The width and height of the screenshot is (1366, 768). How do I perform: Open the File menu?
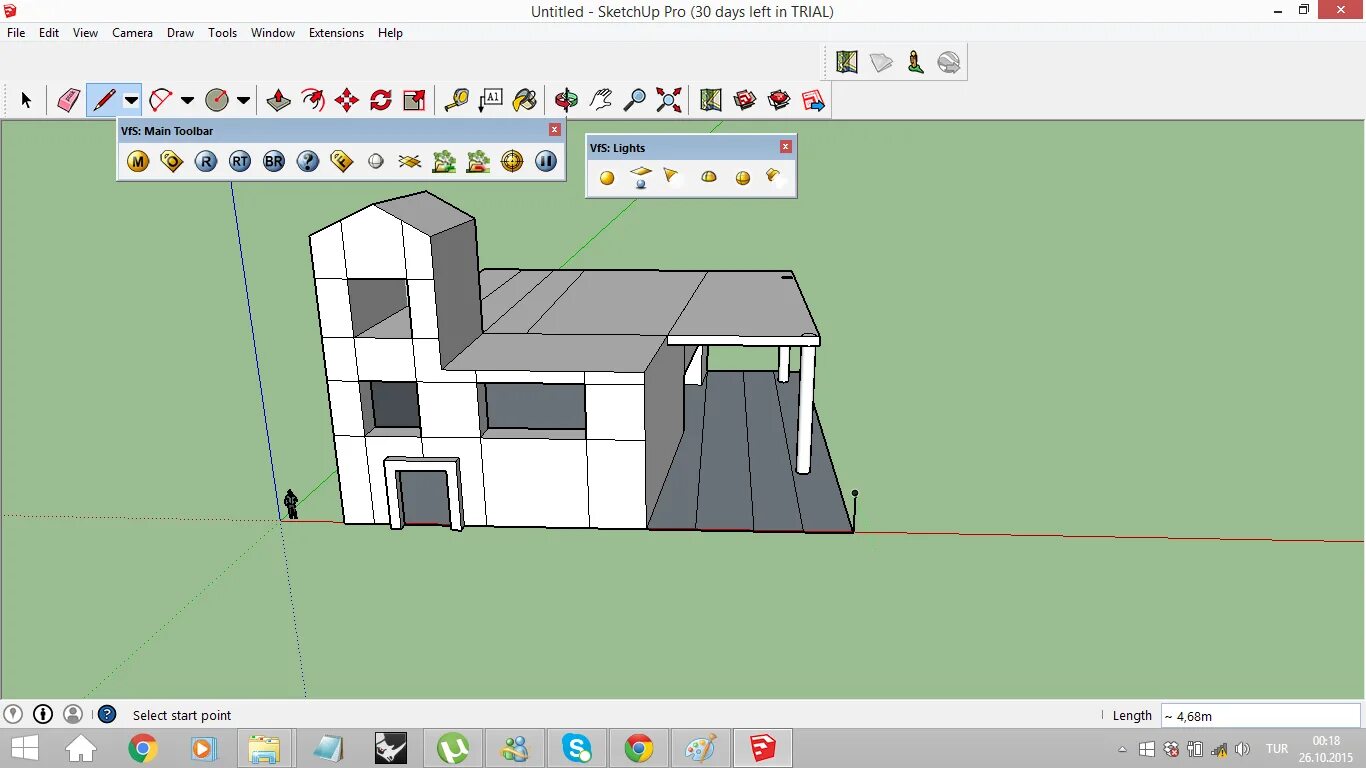click(16, 33)
